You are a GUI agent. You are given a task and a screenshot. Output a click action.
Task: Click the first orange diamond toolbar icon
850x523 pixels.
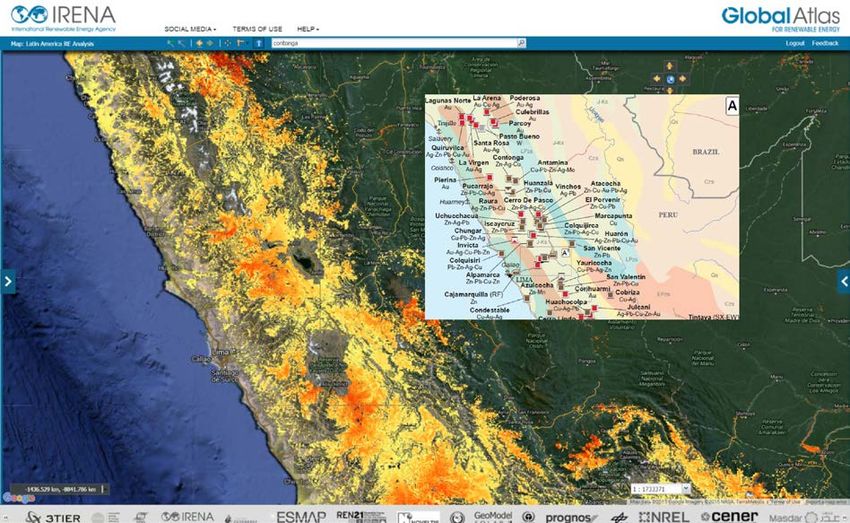199,43
